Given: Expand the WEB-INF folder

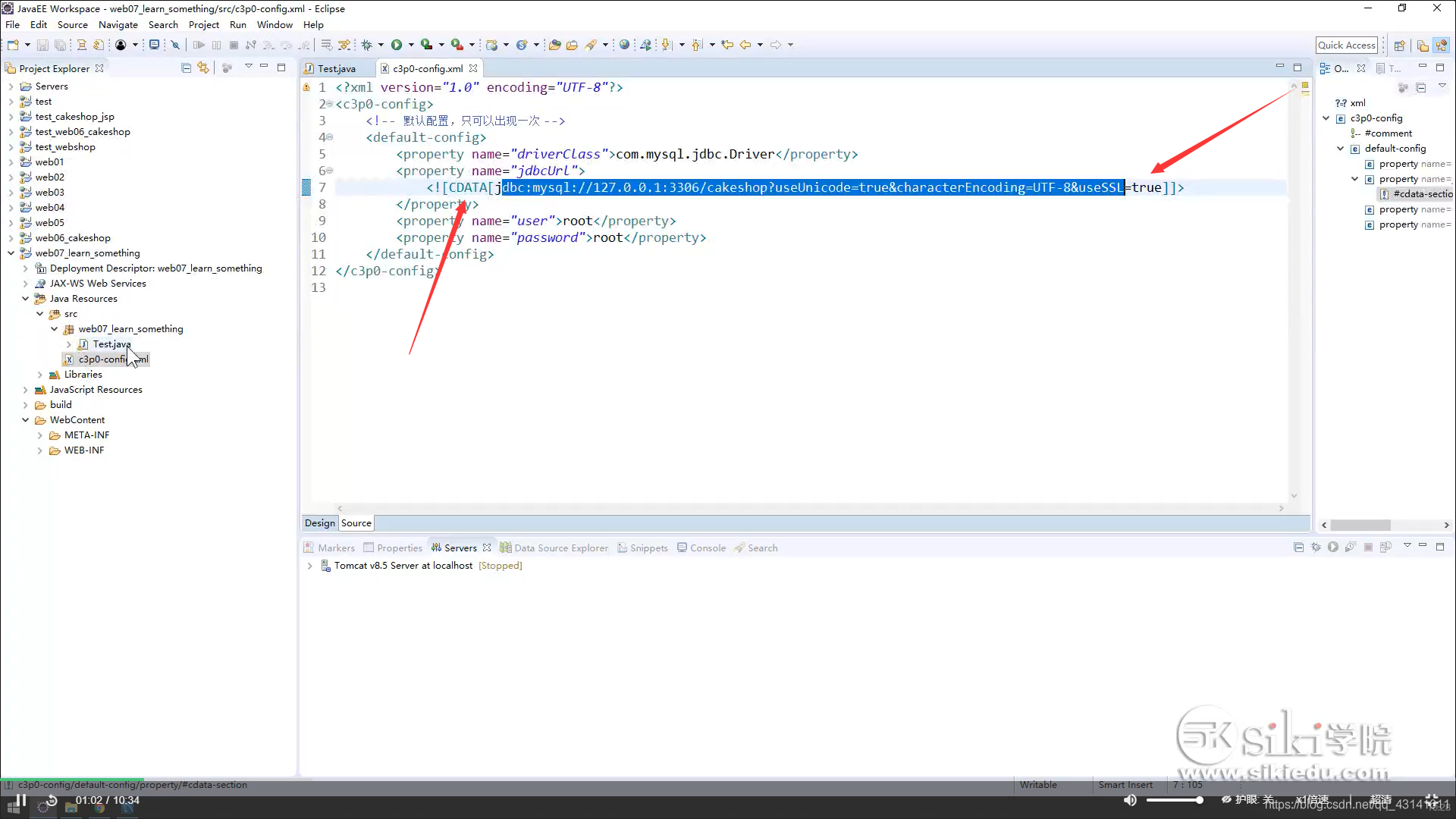Looking at the screenshot, I should point(39,450).
